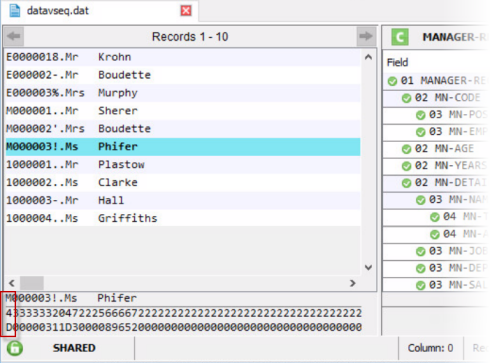The width and height of the screenshot is (490, 363).
Task: Click the Field column header
Action: tap(397, 63)
